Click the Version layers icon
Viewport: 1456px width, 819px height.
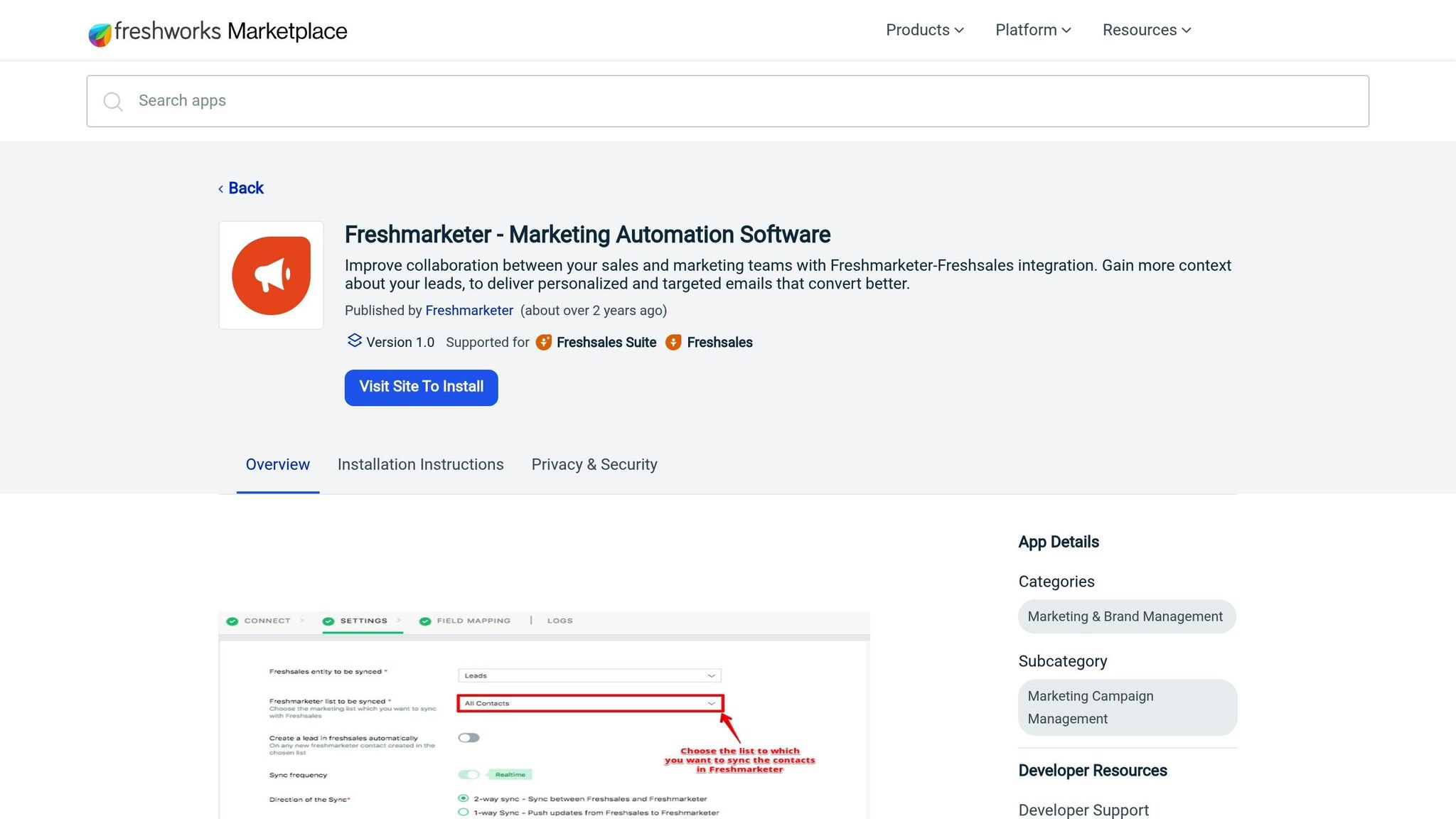[x=354, y=341]
